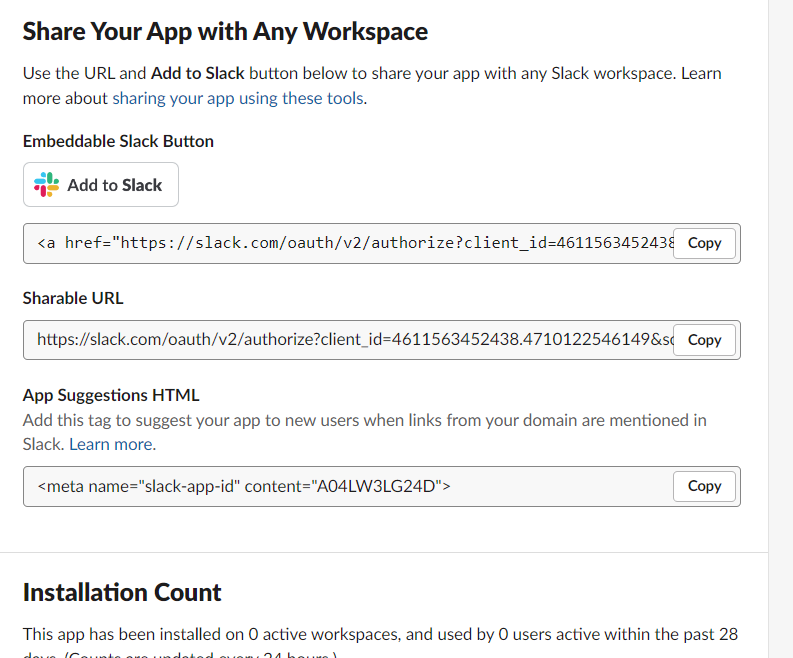Open the Learn more link for App Suggestions

click(112, 444)
